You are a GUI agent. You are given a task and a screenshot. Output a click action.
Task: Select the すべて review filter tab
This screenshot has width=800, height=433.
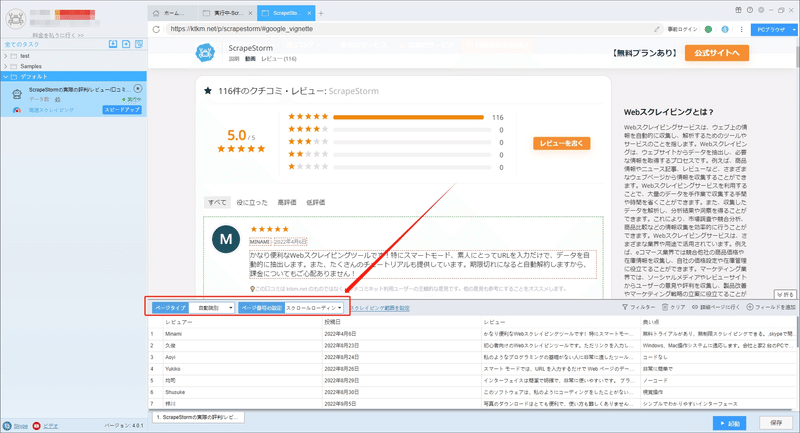pyautogui.click(x=217, y=202)
